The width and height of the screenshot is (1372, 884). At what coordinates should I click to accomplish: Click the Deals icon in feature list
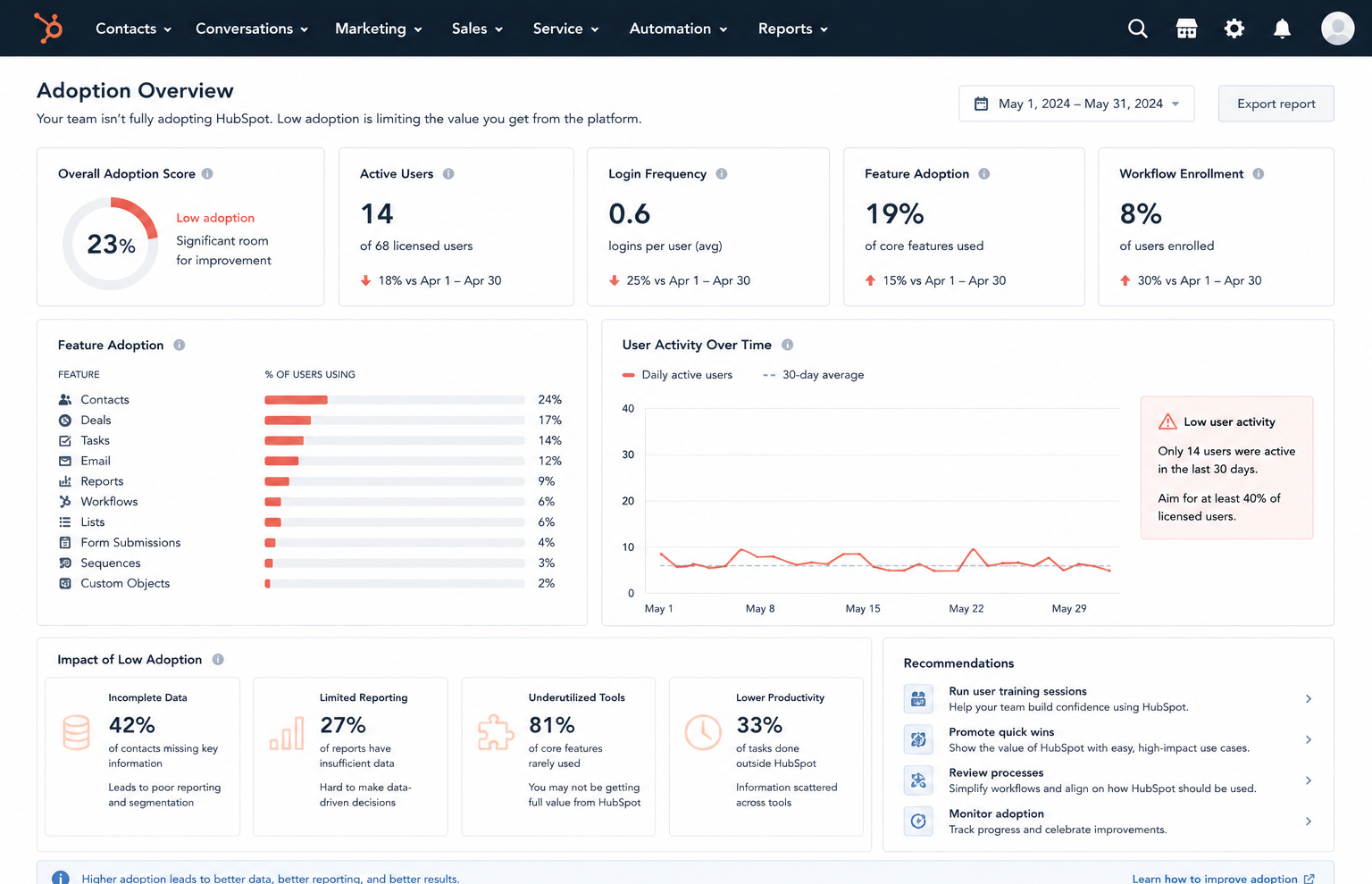click(x=65, y=421)
